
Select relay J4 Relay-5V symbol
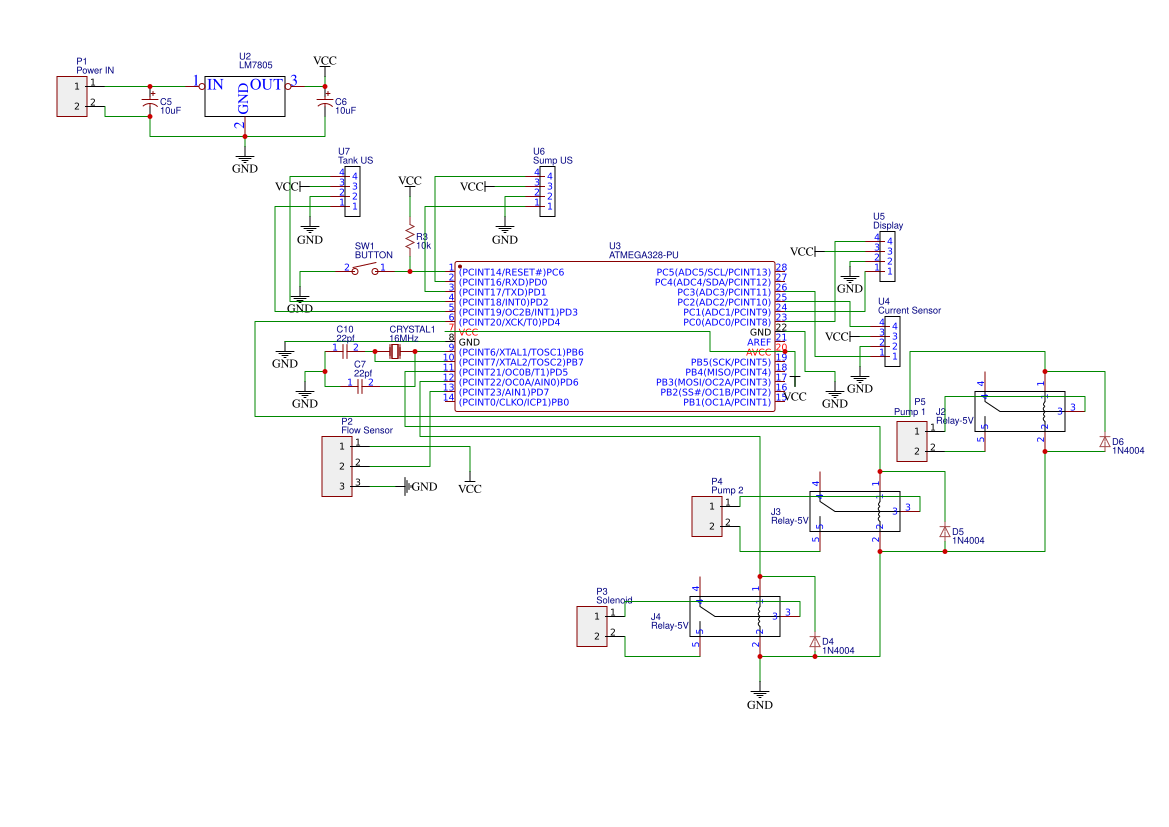[735, 617]
